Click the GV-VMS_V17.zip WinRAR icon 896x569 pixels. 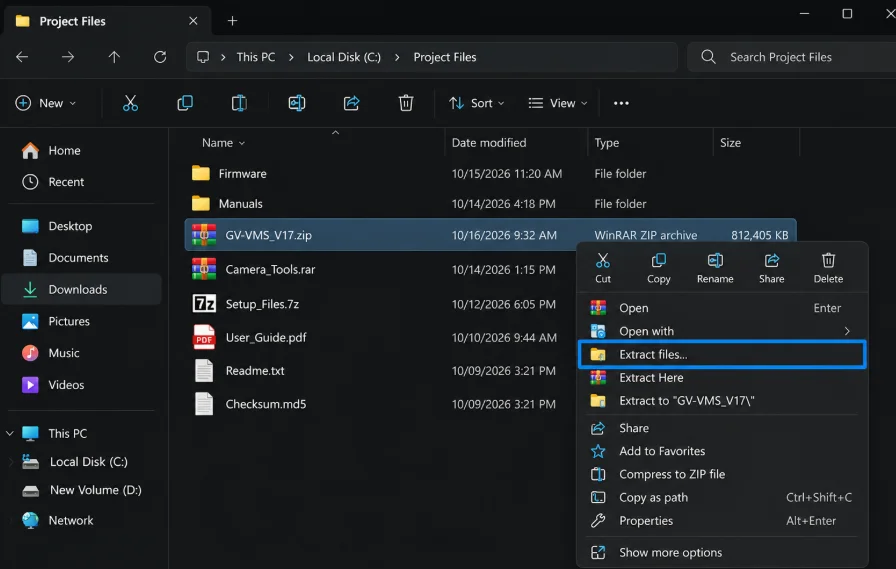click(204, 235)
